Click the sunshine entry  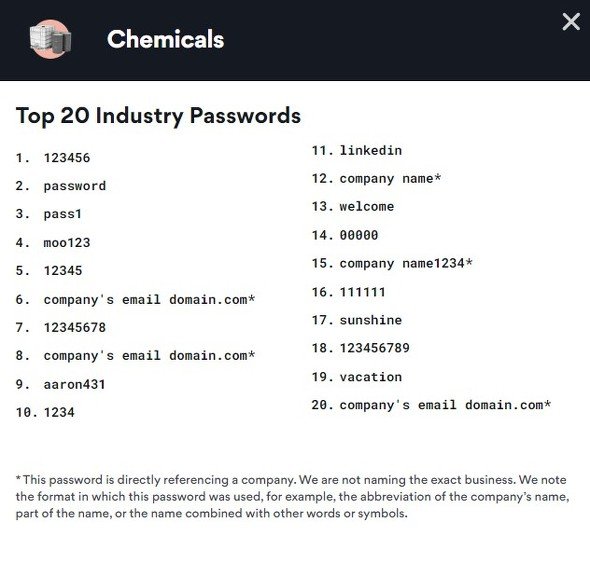(x=371, y=320)
